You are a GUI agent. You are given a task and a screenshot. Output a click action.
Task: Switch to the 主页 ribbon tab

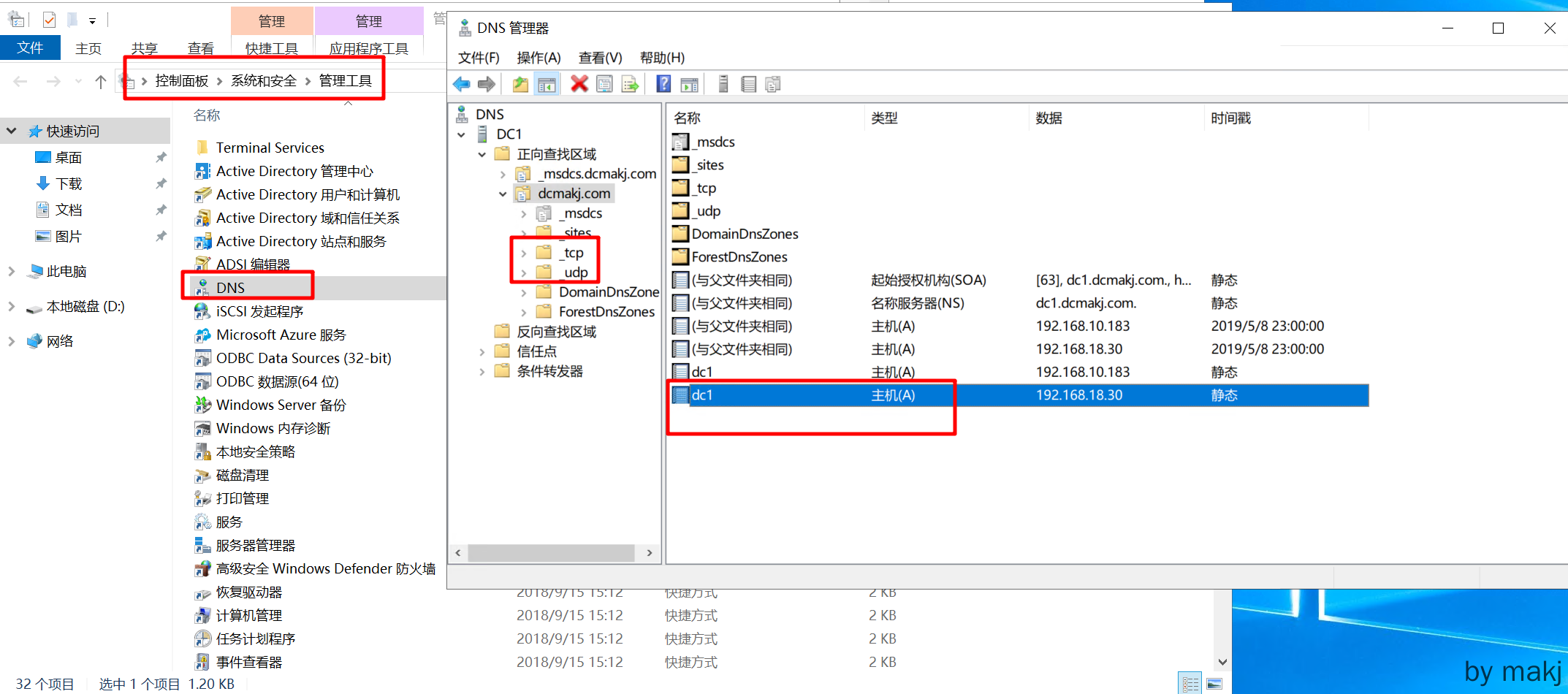pos(88,48)
